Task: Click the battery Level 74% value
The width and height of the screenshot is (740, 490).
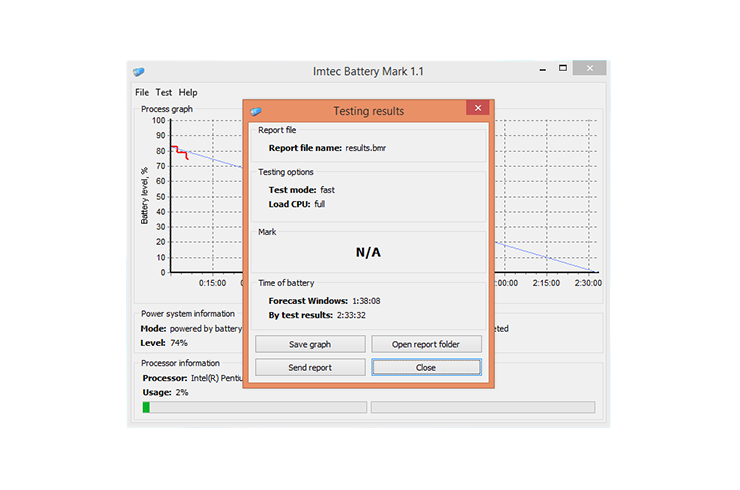Action: pyautogui.click(x=179, y=343)
